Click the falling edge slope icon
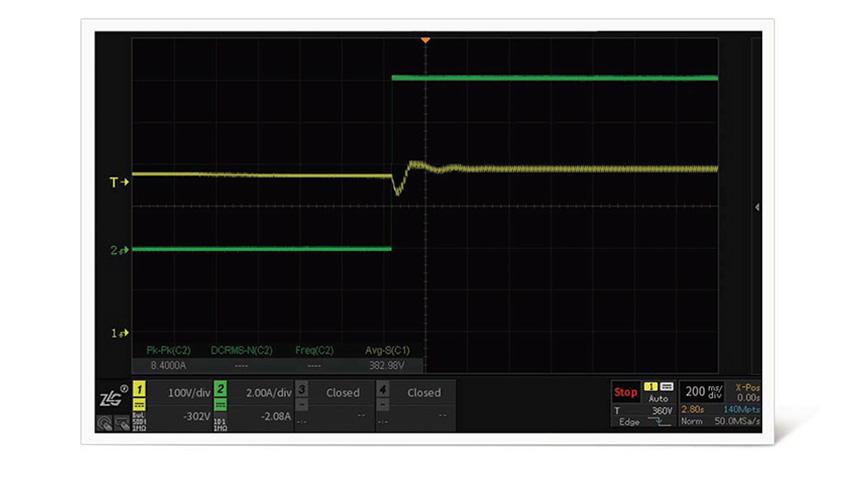 (x=662, y=422)
